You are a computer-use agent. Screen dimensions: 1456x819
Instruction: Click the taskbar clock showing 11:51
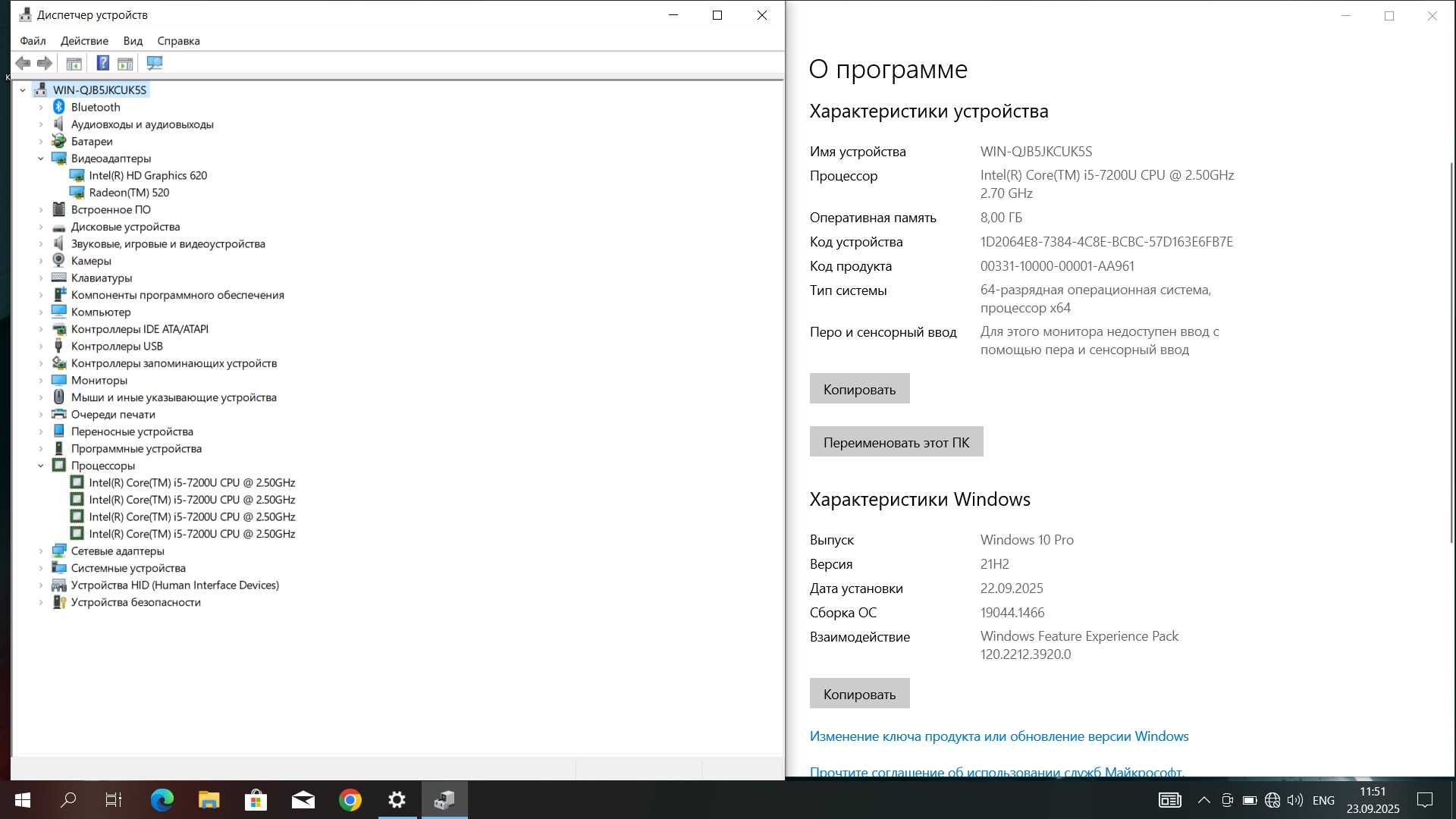point(1373,800)
